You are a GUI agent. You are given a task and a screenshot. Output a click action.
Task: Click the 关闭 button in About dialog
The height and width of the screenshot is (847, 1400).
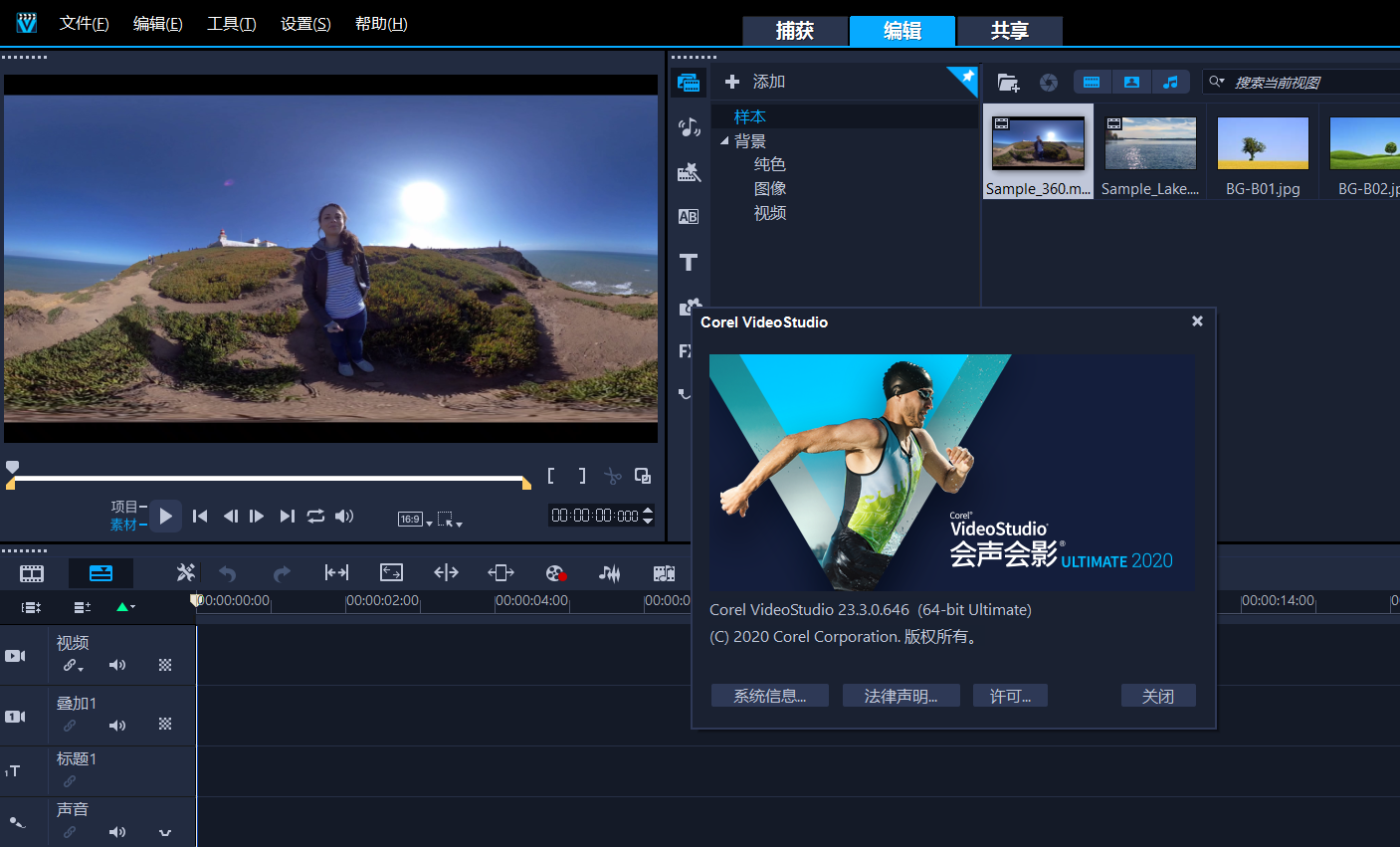pyautogui.click(x=1158, y=696)
